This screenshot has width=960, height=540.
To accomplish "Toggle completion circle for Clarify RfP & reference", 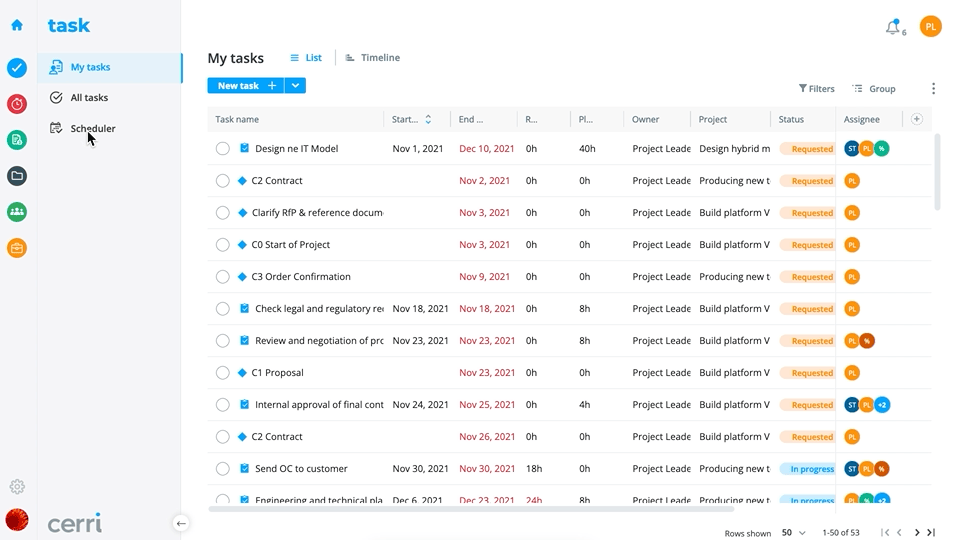I will [x=223, y=212].
